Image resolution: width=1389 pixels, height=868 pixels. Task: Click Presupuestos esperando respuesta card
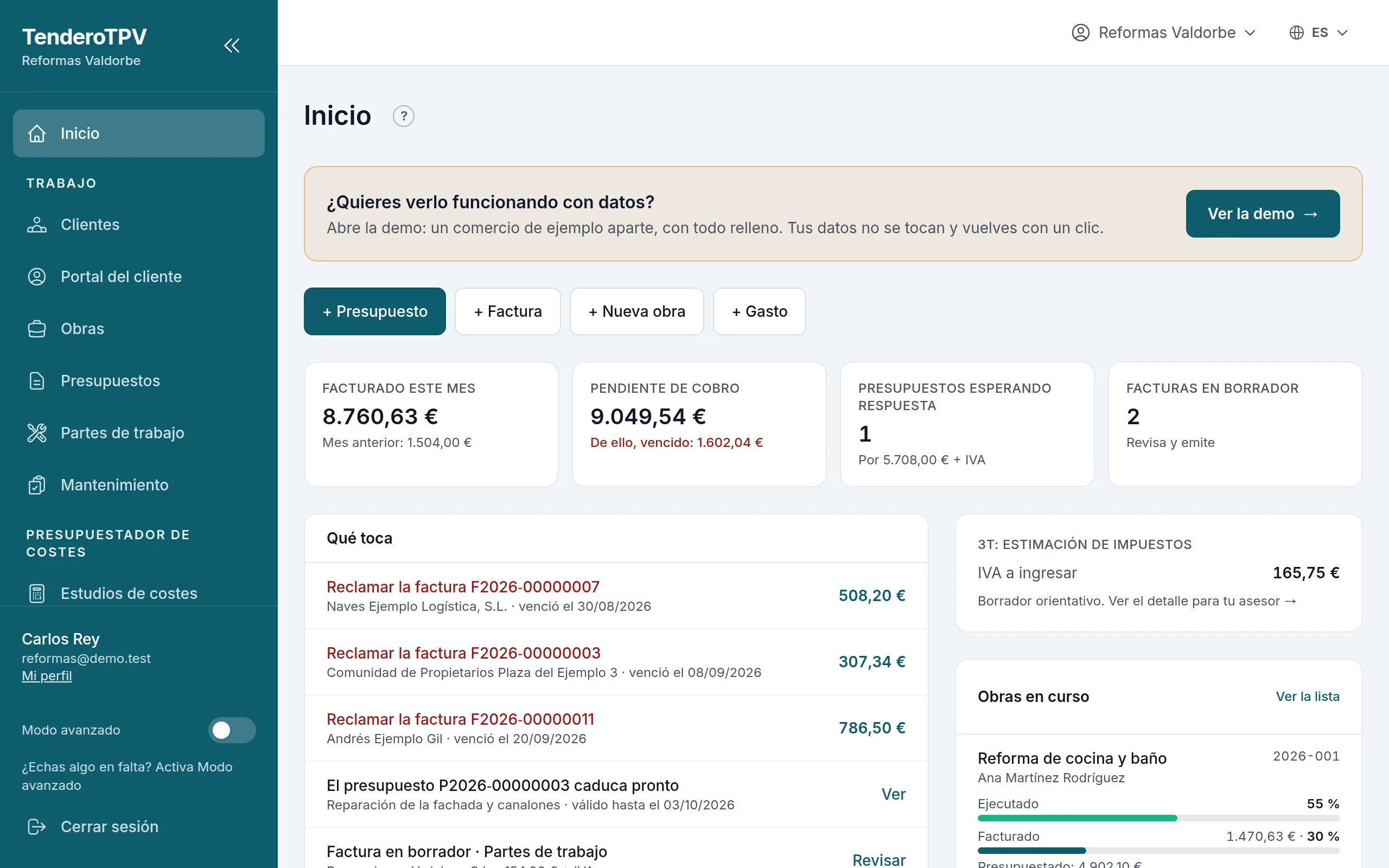[967, 424]
